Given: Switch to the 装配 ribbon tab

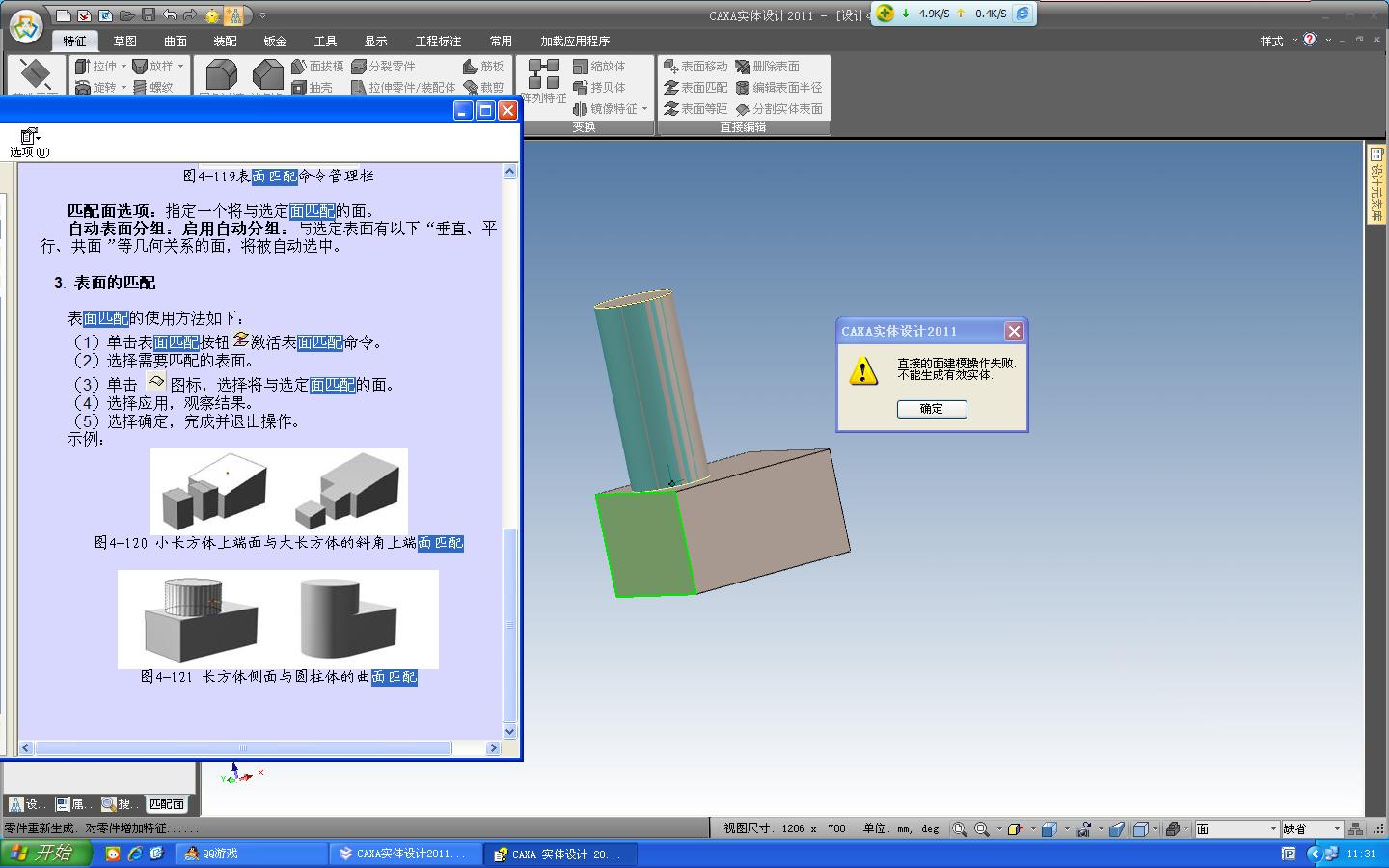Looking at the screenshot, I should tap(225, 41).
